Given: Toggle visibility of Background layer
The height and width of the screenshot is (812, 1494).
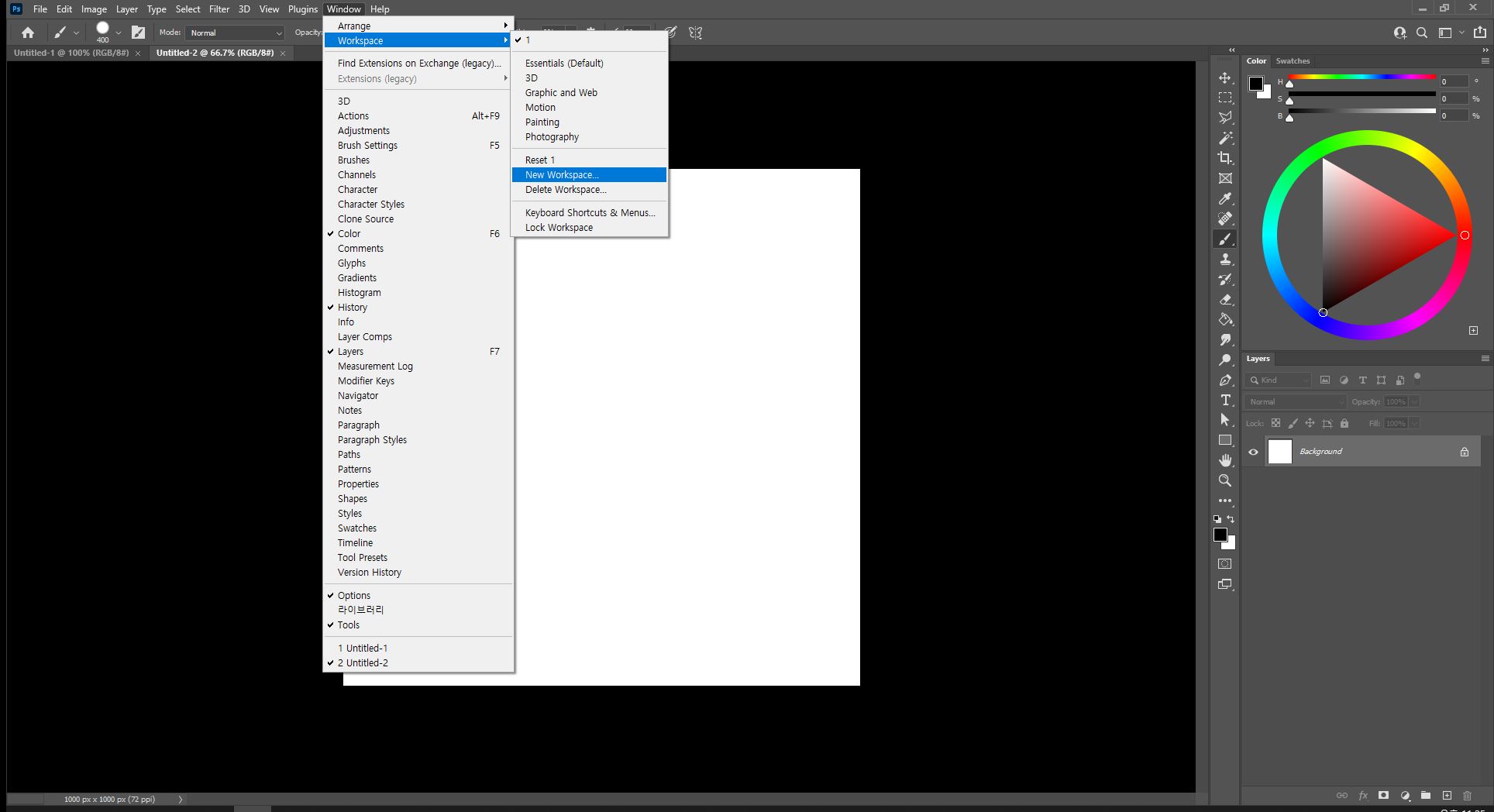Looking at the screenshot, I should tap(1253, 452).
